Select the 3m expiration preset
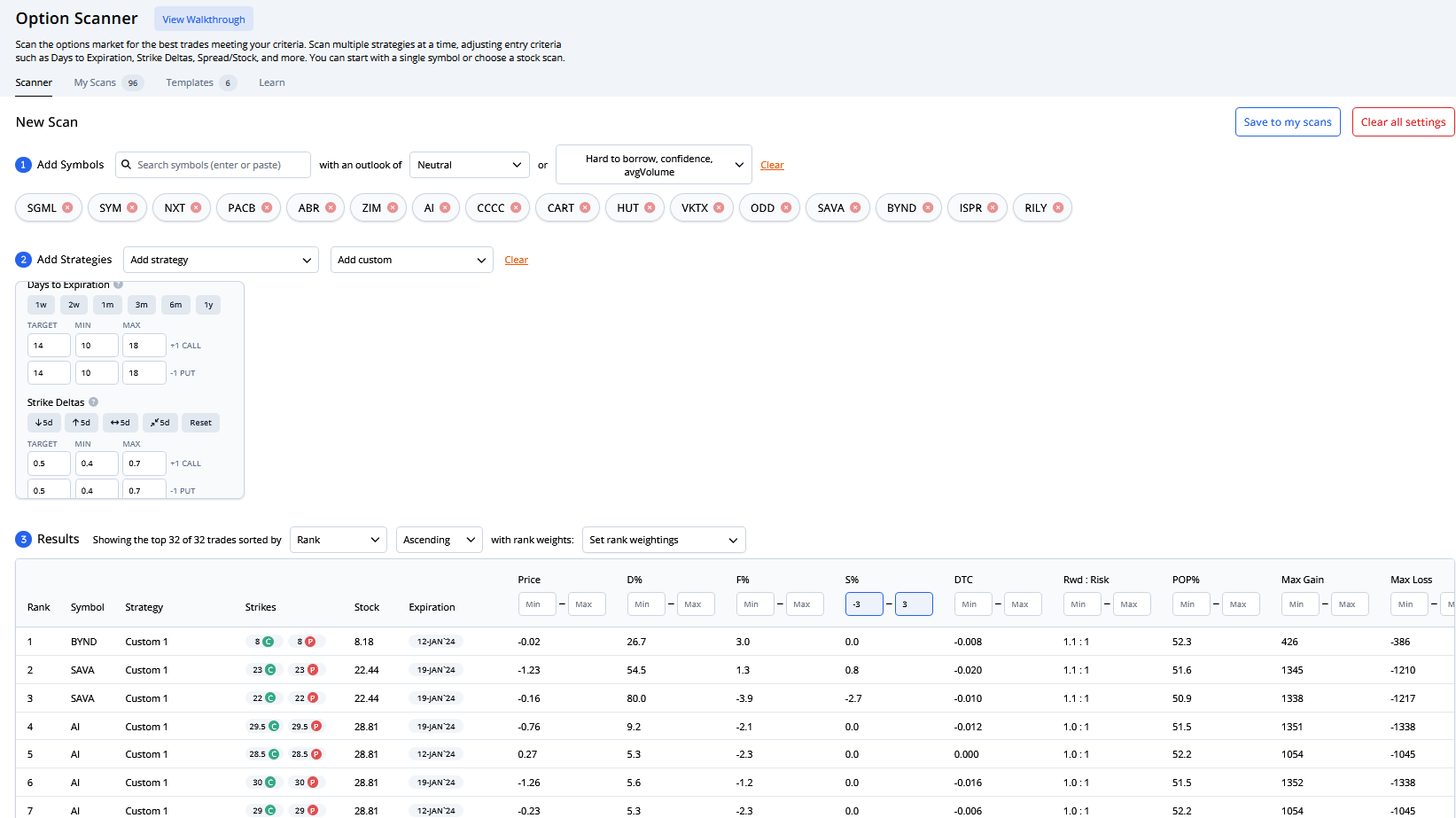 [142, 305]
